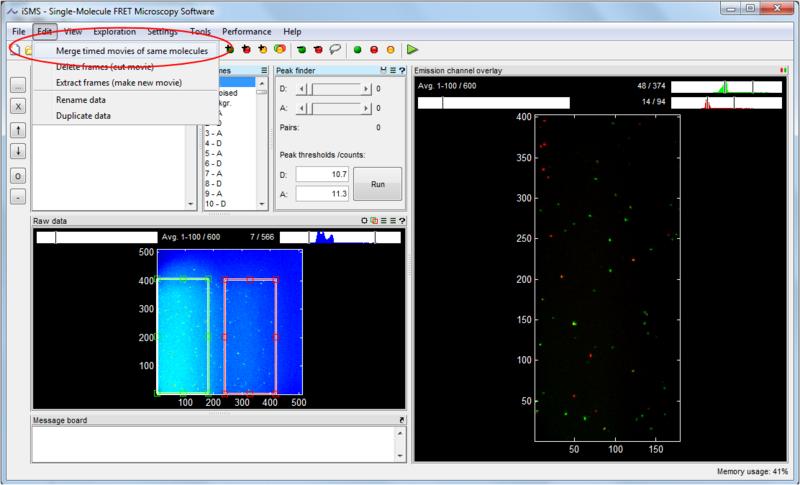Pop out the Message board panel
This screenshot has width=800, height=485.
pyautogui.click(x=401, y=420)
